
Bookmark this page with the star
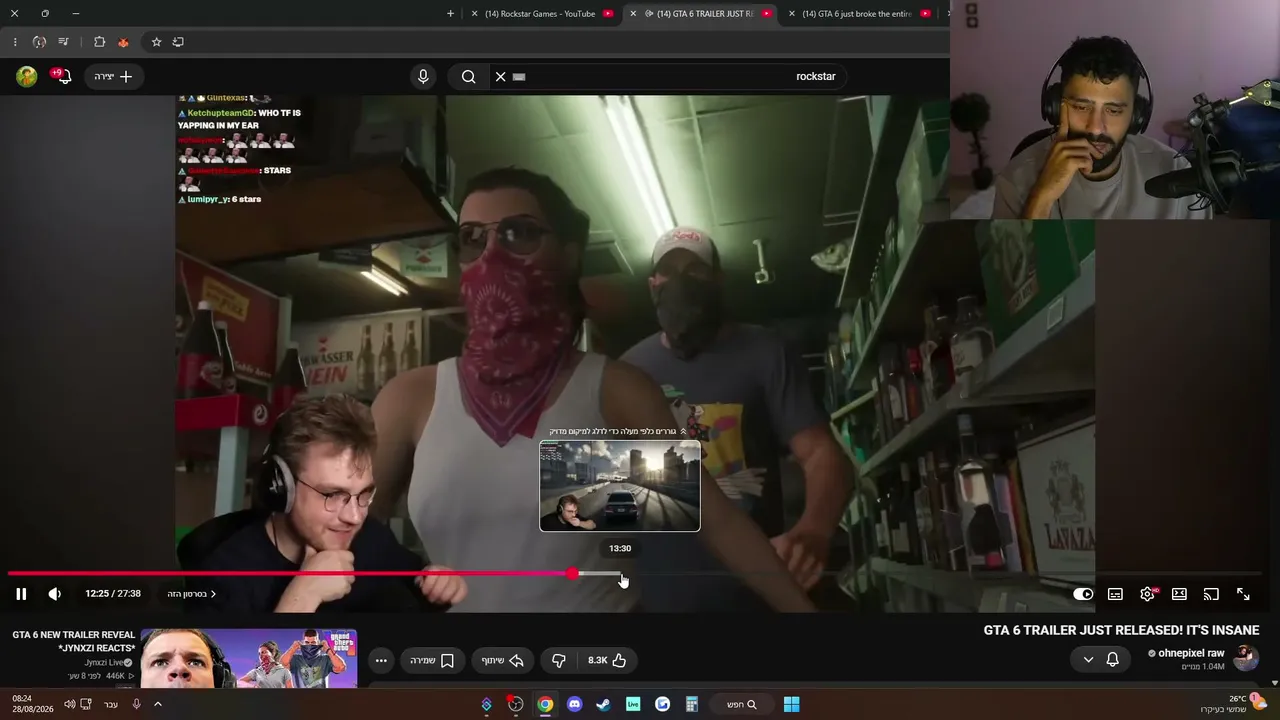tap(156, 42)
